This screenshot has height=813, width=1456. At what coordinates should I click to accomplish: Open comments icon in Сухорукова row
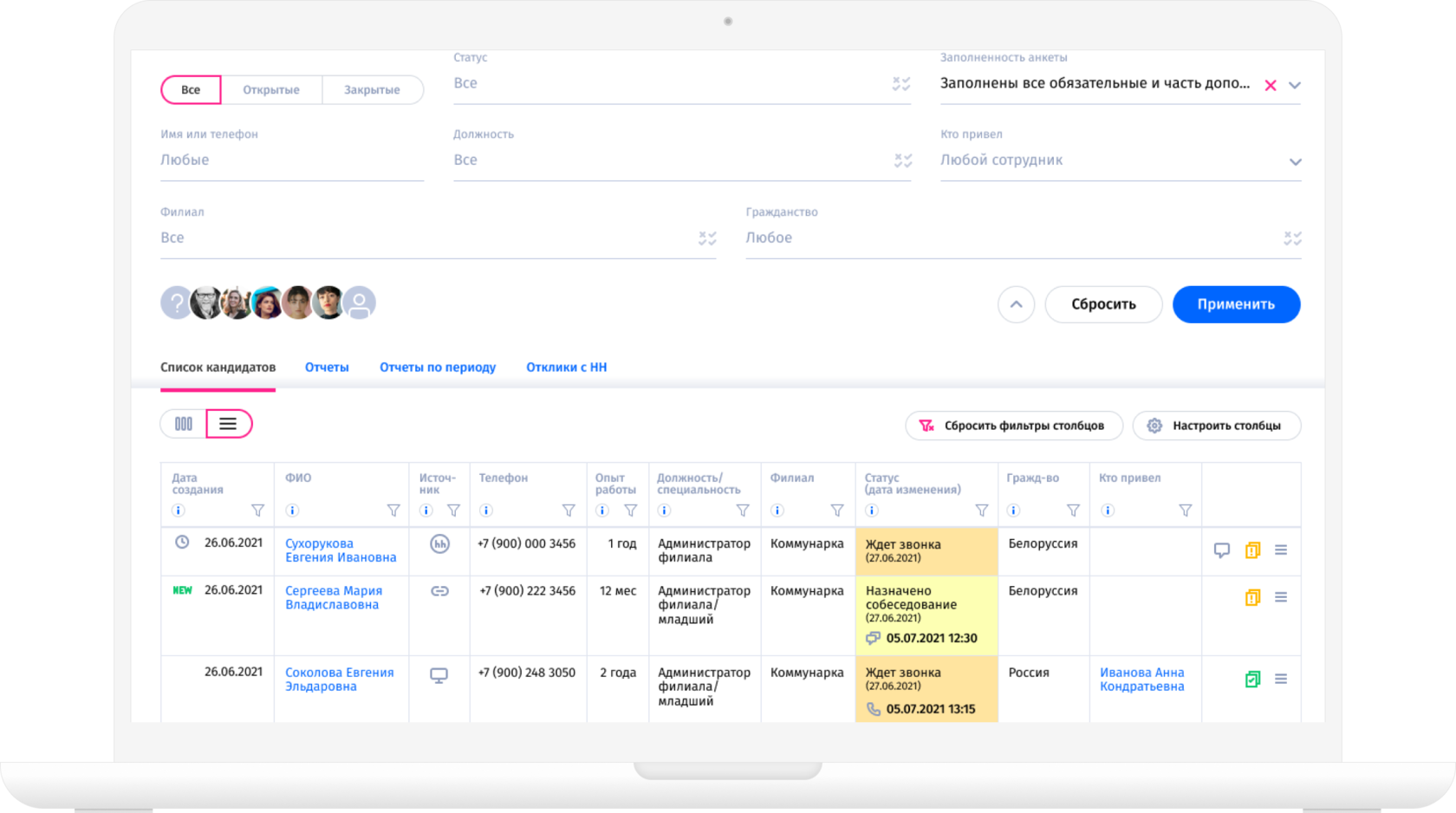[x=1222, y=550]
